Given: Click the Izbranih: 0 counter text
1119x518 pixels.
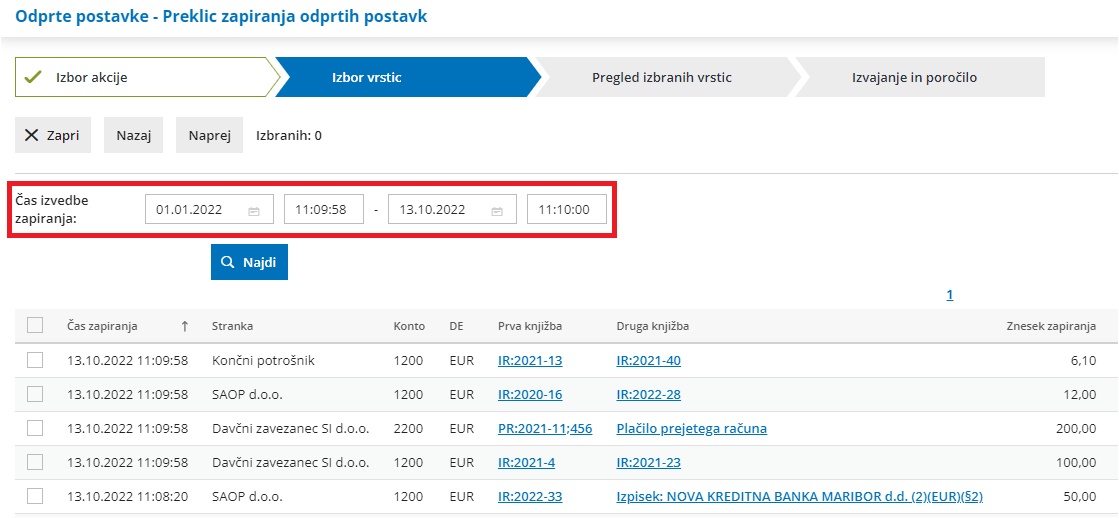Looking at the screenshot, I should click(x=289, y=136).
